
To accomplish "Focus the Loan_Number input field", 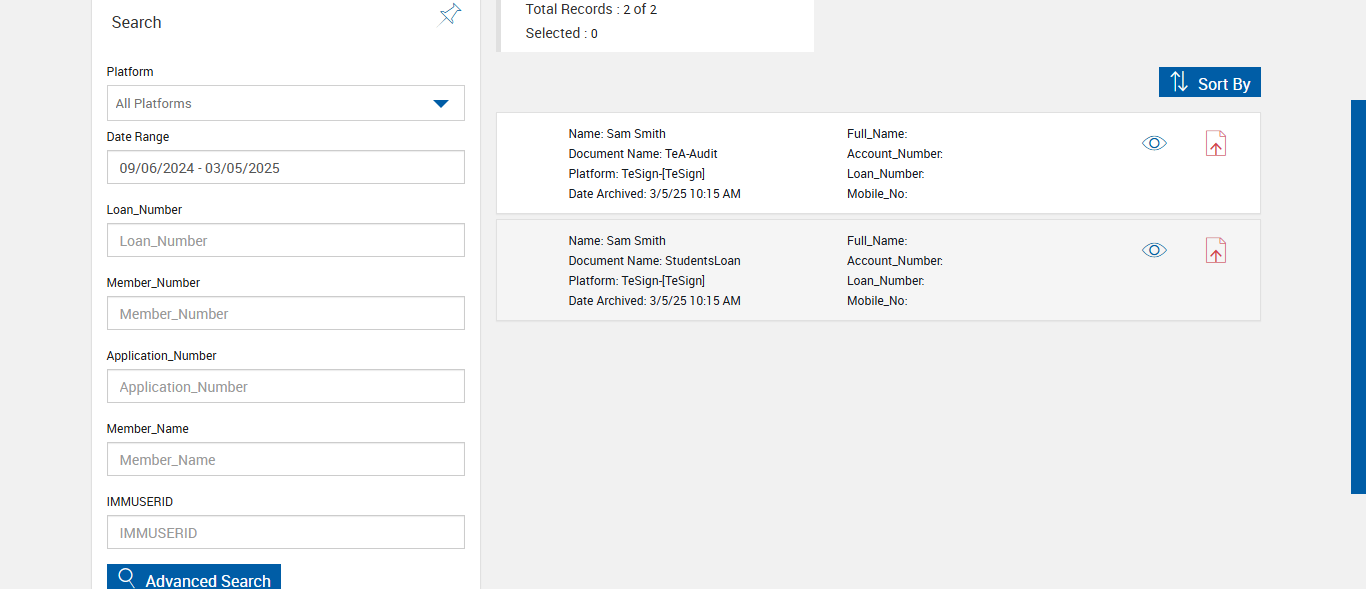I will [x=285, y=241].
